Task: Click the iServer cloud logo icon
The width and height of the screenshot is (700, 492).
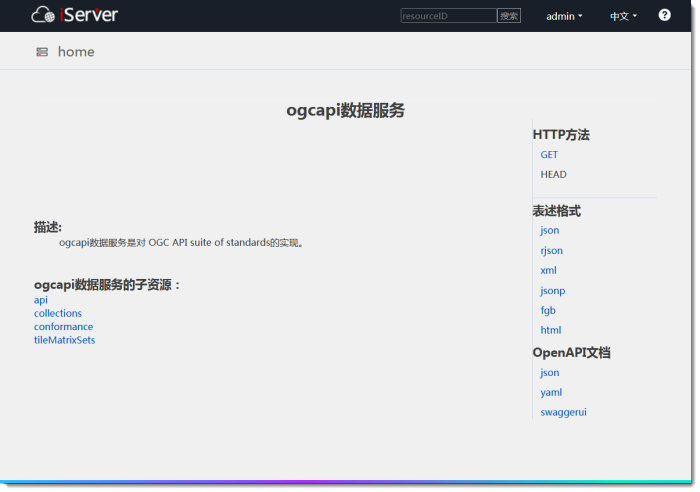Action: point(44,15)
